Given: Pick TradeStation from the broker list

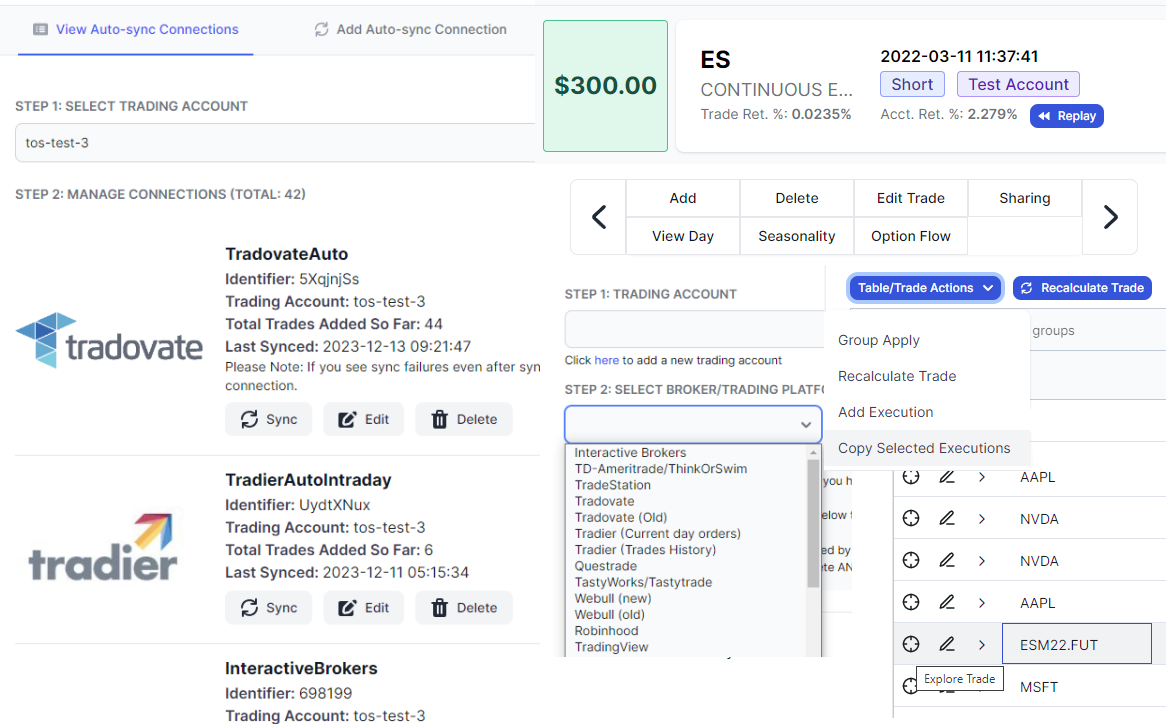Looking at the screenshot, I should (x=612, y=485).
